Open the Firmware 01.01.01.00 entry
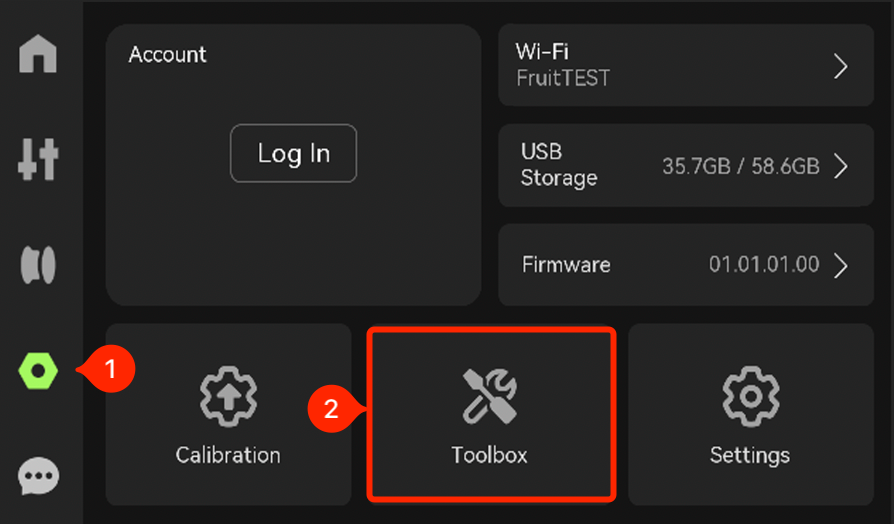This screenshot has height=524, width=894. [686, 265]
